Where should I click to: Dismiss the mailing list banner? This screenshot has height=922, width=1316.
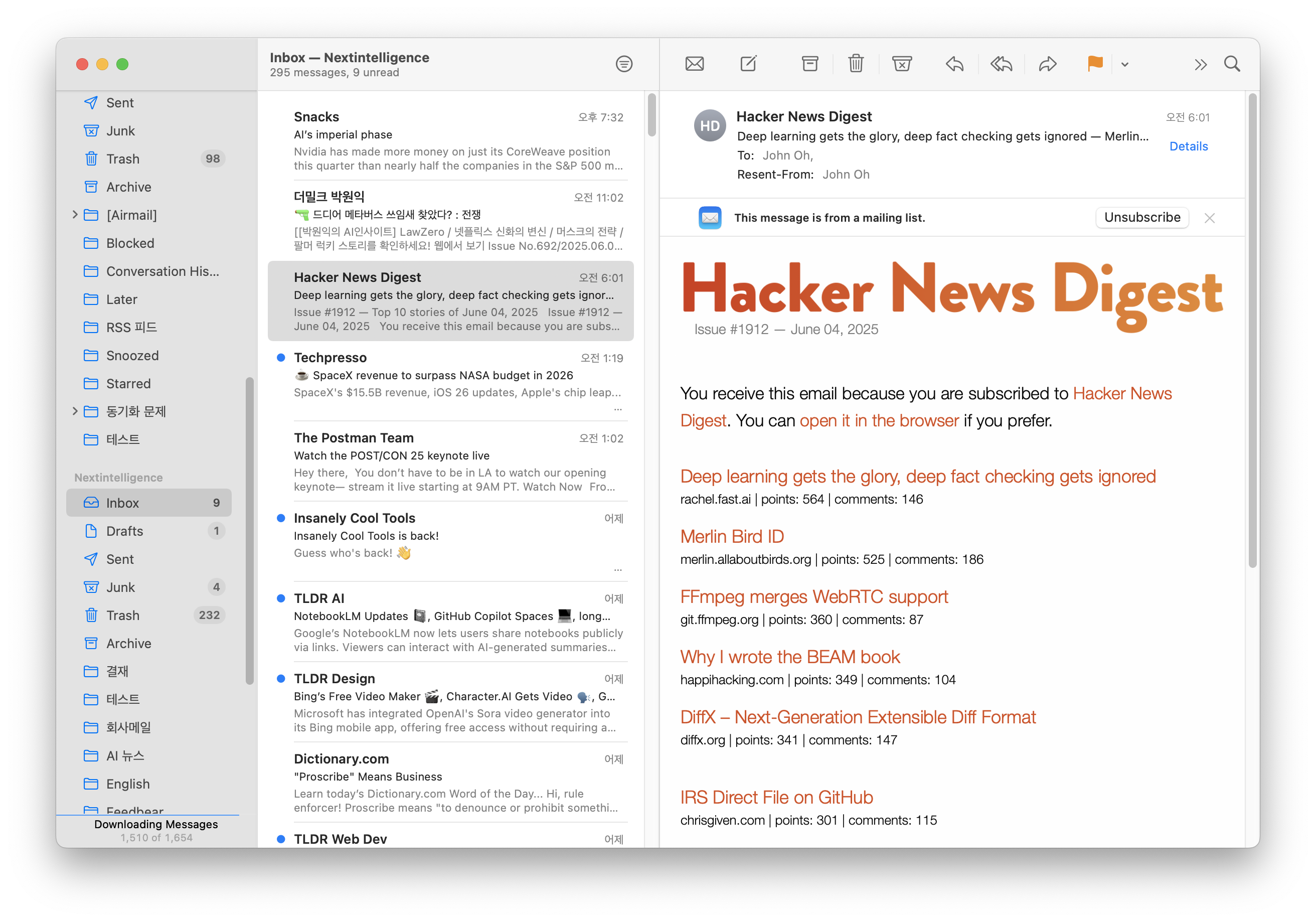(x=1209, y=218)
